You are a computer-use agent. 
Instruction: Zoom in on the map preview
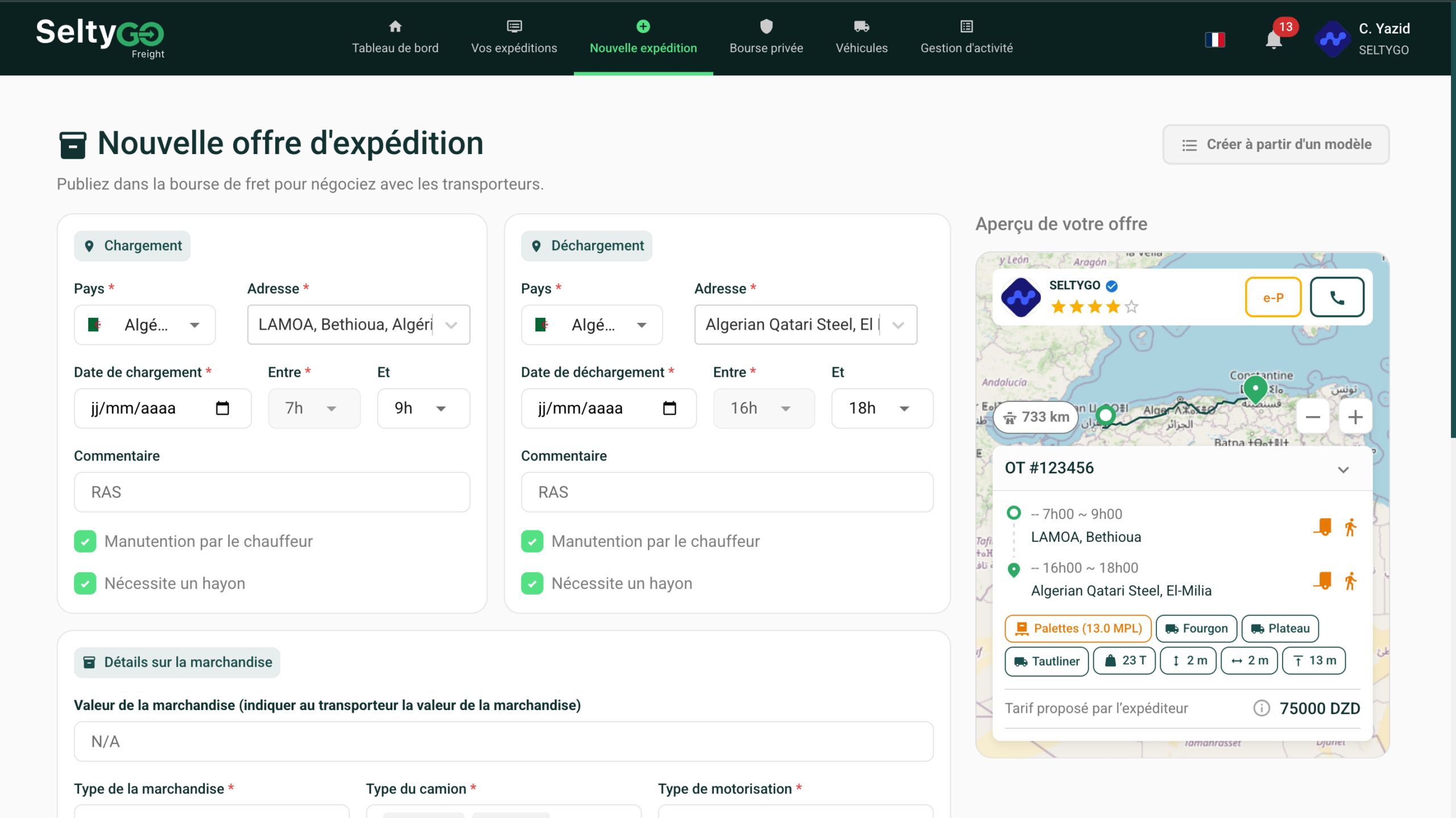pyautogui.click(x=1355, y=417)
